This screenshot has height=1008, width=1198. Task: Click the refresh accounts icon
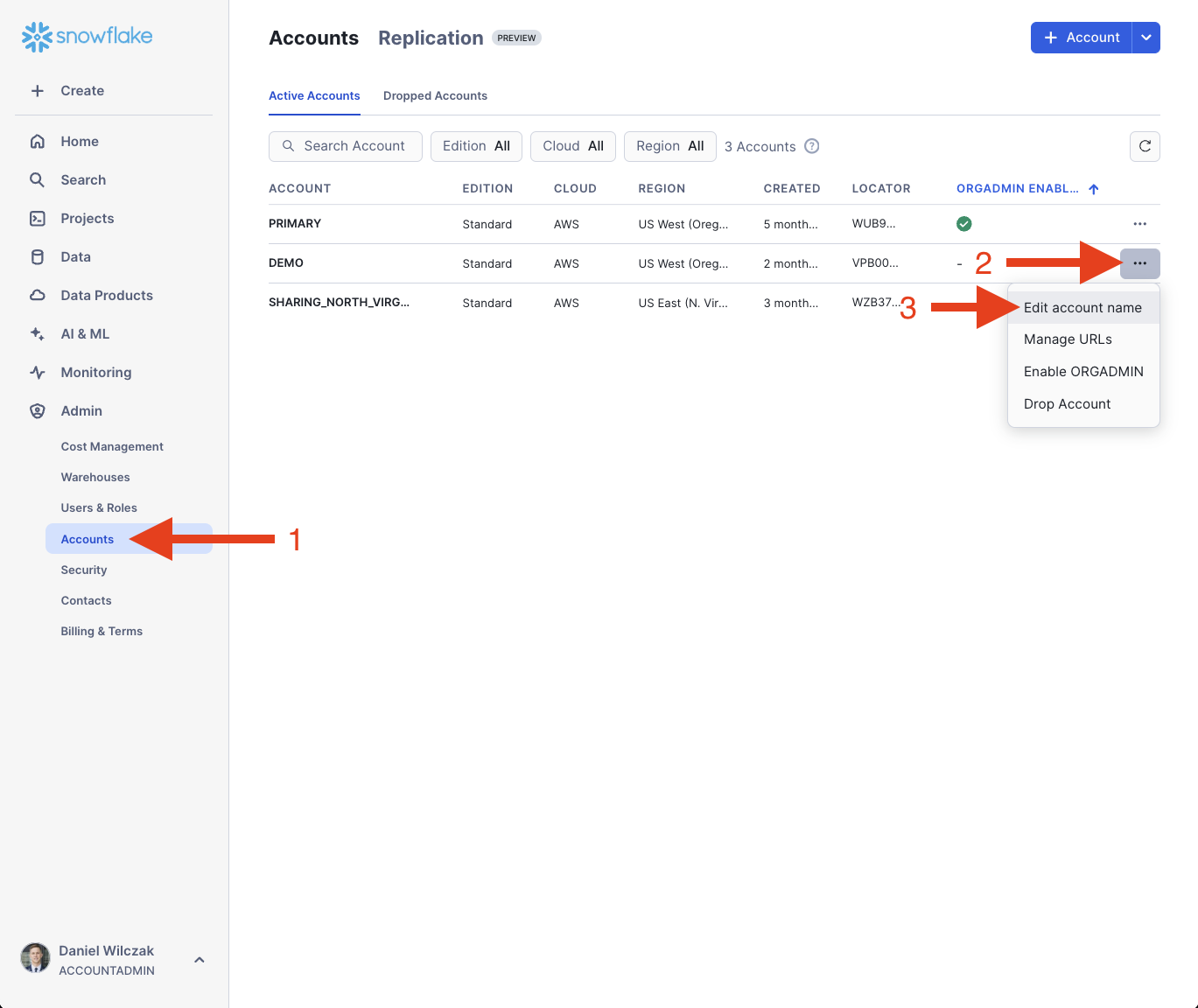pyautogui.click(x=1145, y=147)
